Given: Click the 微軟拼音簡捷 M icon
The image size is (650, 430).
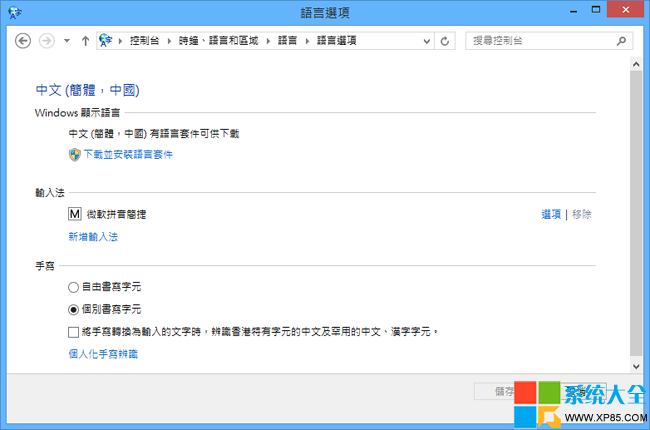Looking at the screenshot, I should point(75,214).
